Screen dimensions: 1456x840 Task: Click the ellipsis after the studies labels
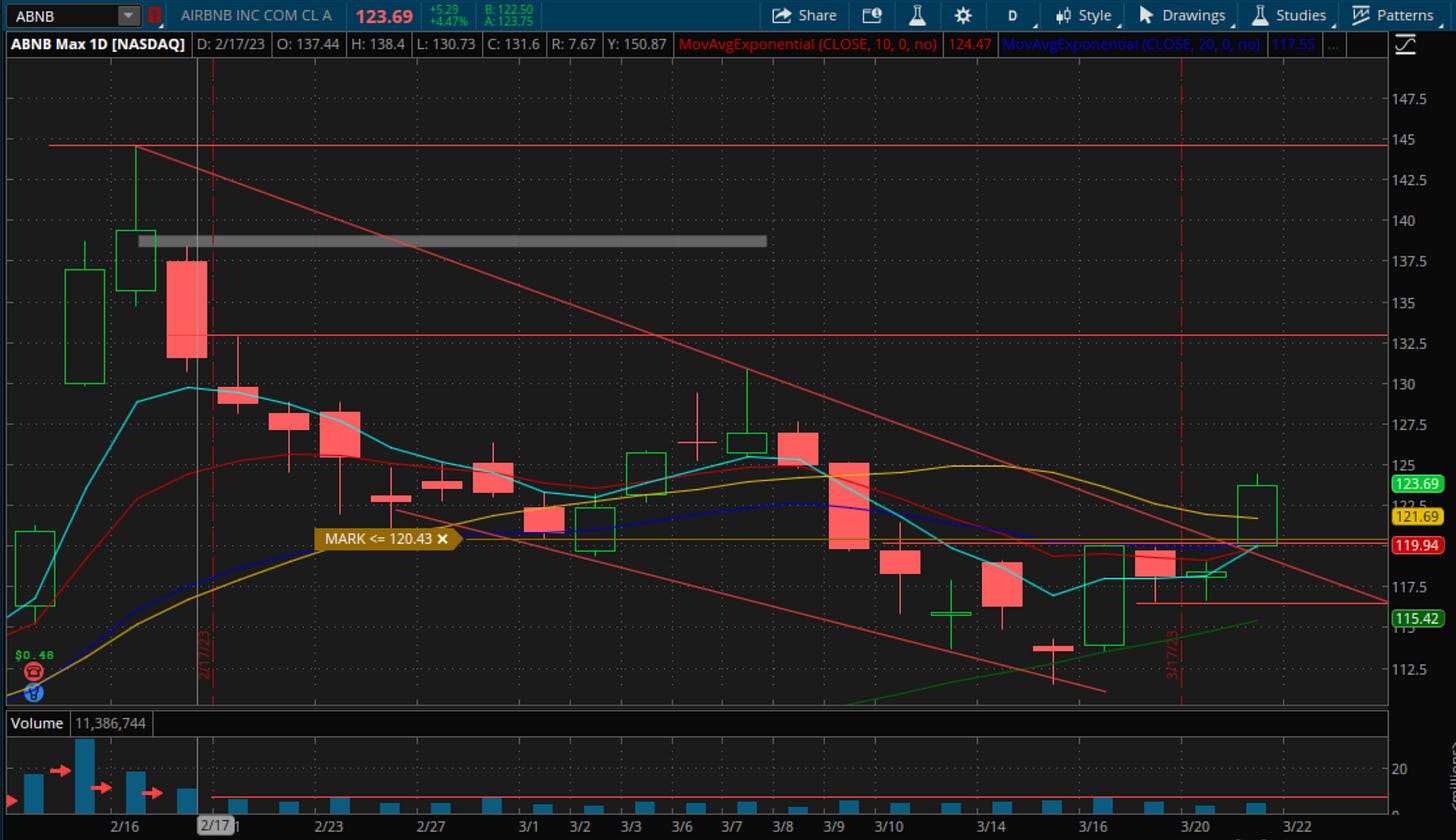(1332, 45)
